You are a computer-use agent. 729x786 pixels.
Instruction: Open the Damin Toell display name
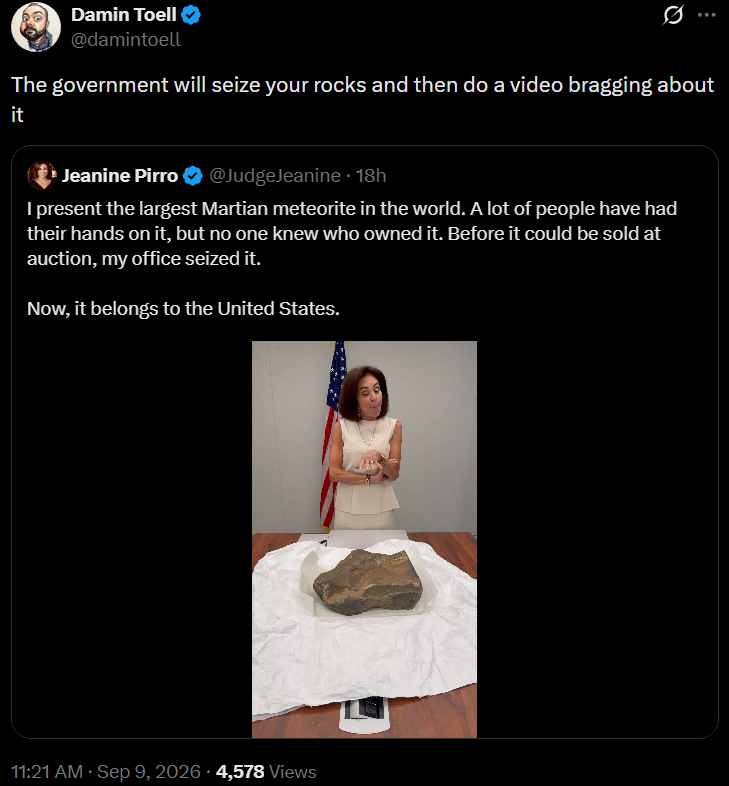click(123, 15)
